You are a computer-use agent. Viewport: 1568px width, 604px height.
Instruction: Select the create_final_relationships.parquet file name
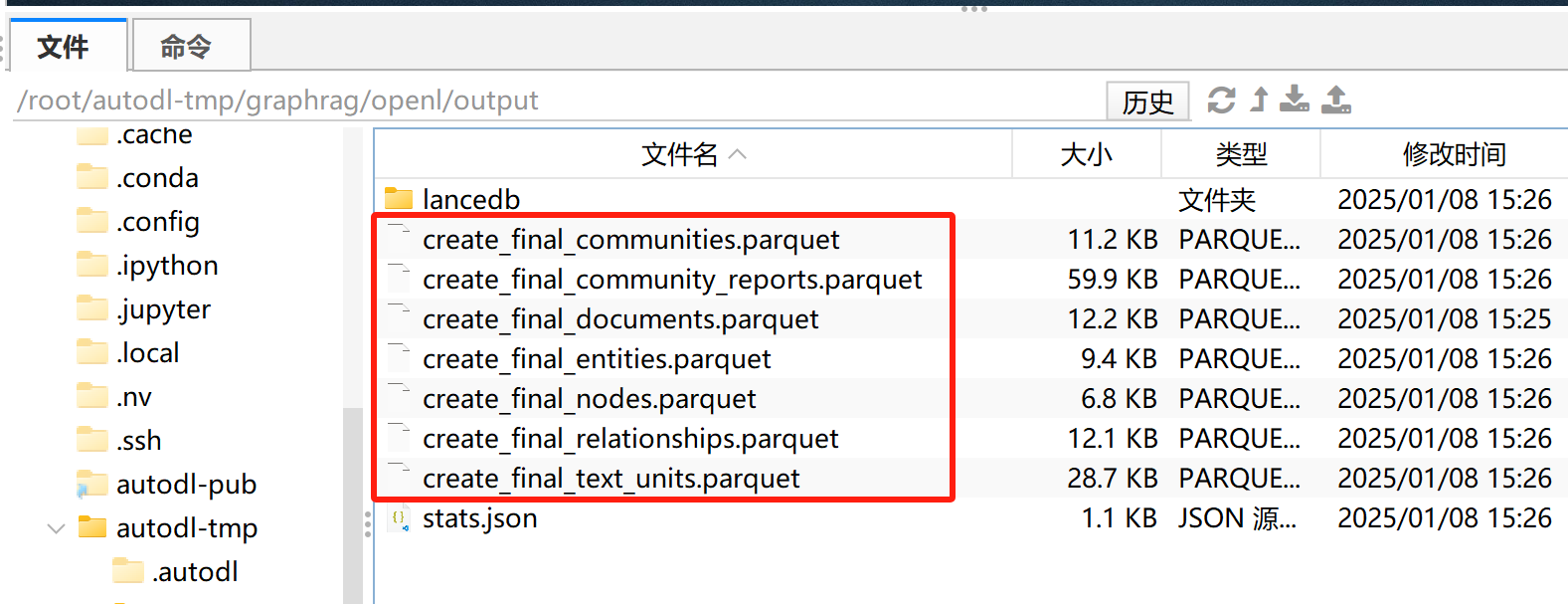click(x=630, y=439)
